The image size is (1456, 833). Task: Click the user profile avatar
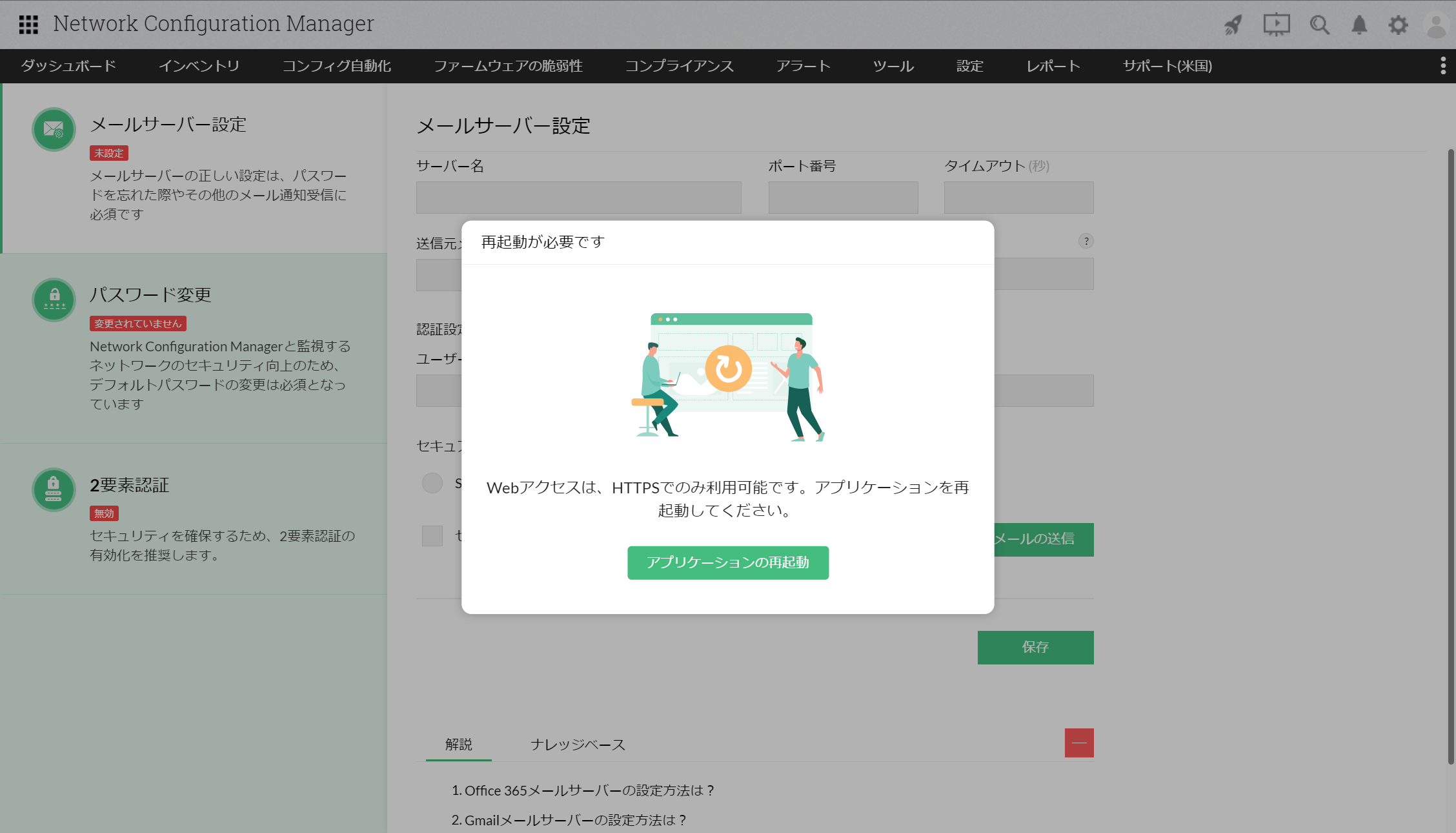[x=1436, y=26]
